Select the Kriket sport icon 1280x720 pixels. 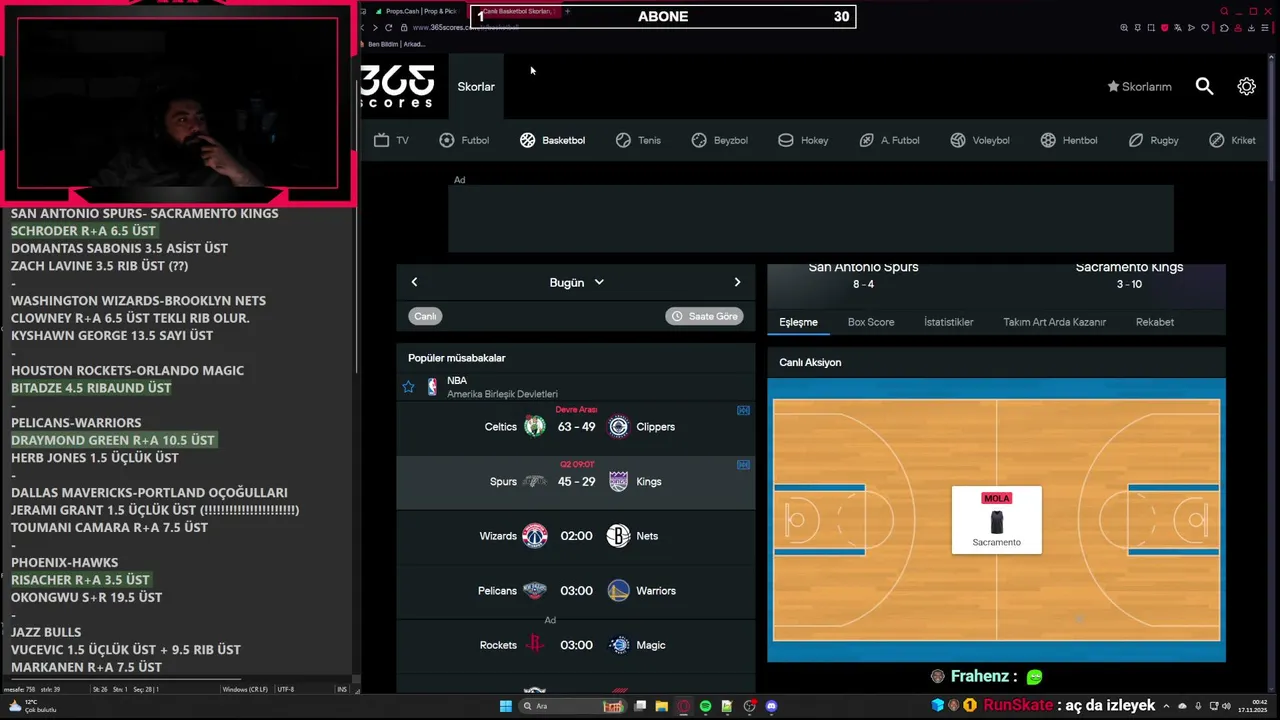click(1217, 140)
